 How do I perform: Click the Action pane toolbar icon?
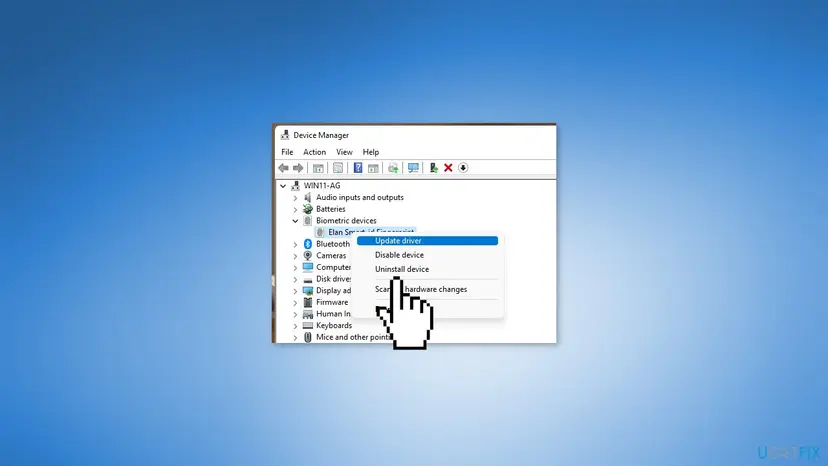coord(373,168)
